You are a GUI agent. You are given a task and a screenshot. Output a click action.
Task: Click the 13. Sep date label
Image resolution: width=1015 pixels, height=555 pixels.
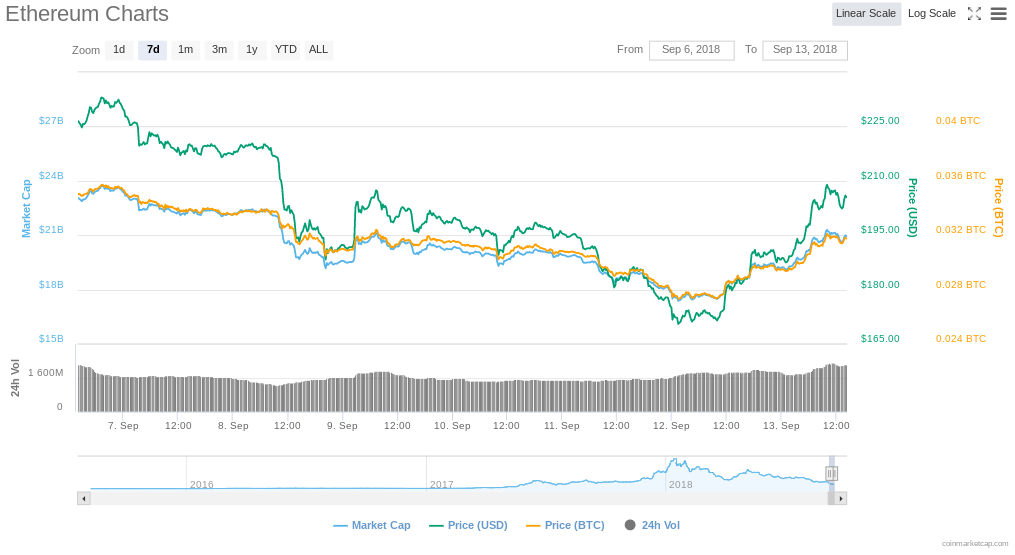[781, 425]
